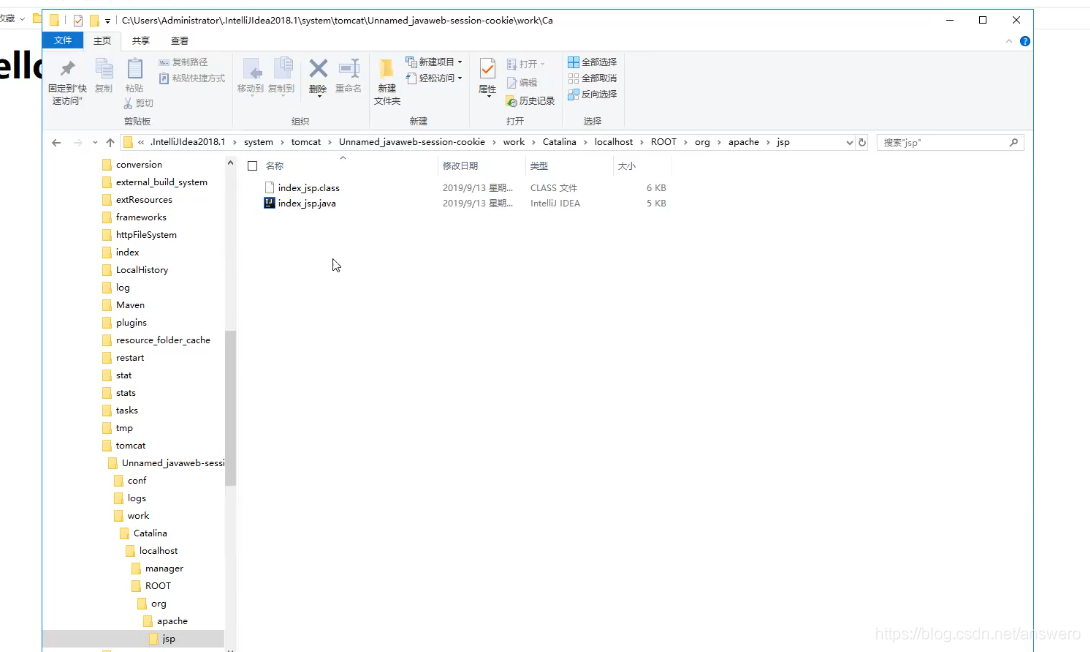Image resolution: width=1090 pixels, height=652 pixels.
Task: Open the File ribbon tab
Action: coord(63,40)
